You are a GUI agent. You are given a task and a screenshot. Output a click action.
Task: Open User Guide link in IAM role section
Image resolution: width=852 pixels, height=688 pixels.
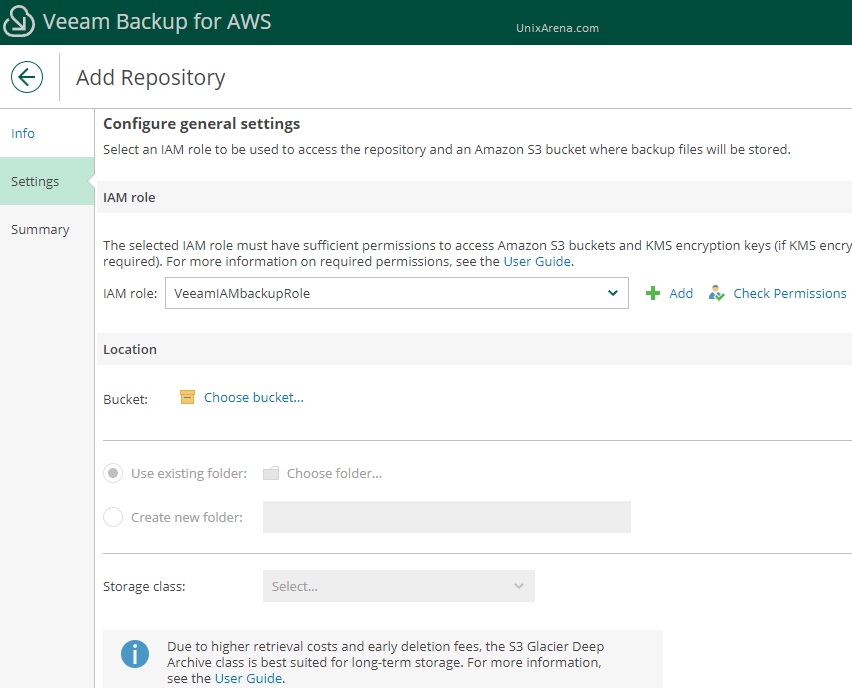[x=537, y=261]
